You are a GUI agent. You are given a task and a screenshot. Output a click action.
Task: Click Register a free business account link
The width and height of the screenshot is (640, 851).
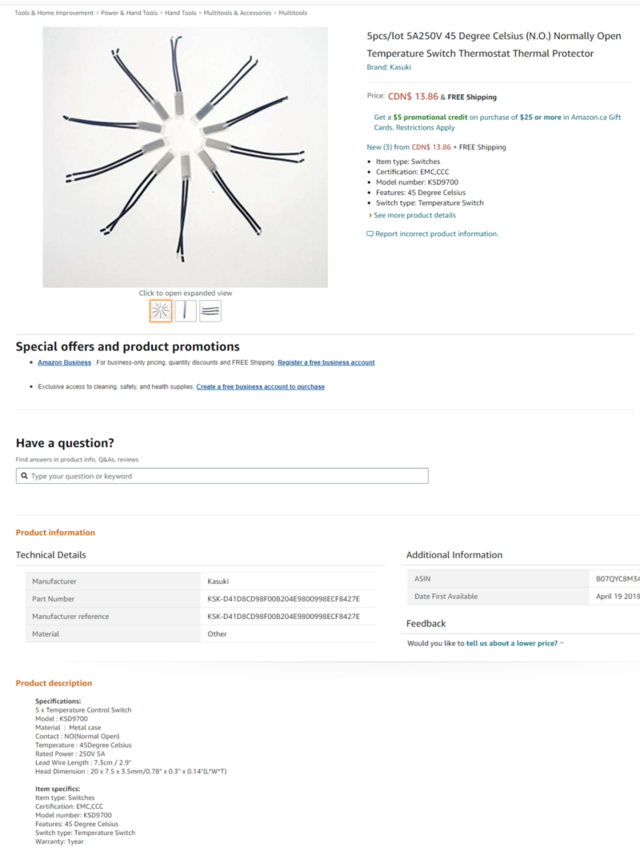[326, 363]
